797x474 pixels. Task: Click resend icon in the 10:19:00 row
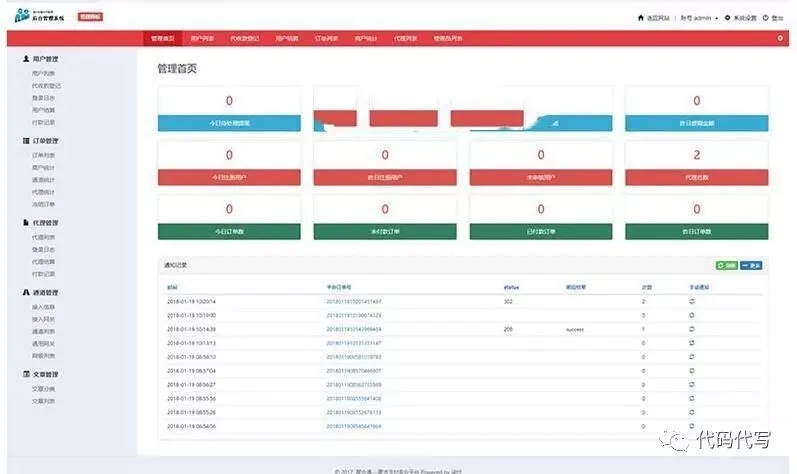pyautogui.click(x=692, y=315)
